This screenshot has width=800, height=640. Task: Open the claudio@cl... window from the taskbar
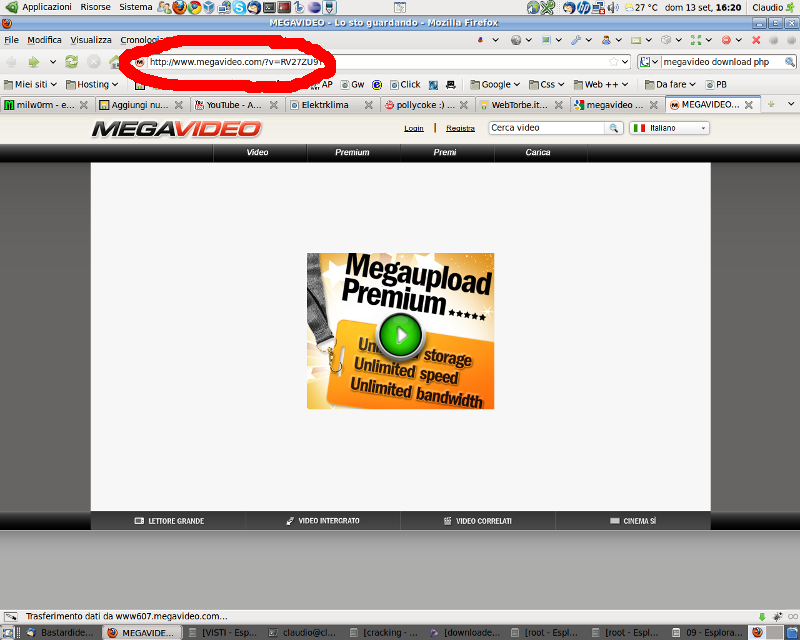pyautogui.click(x=303, y=633)
